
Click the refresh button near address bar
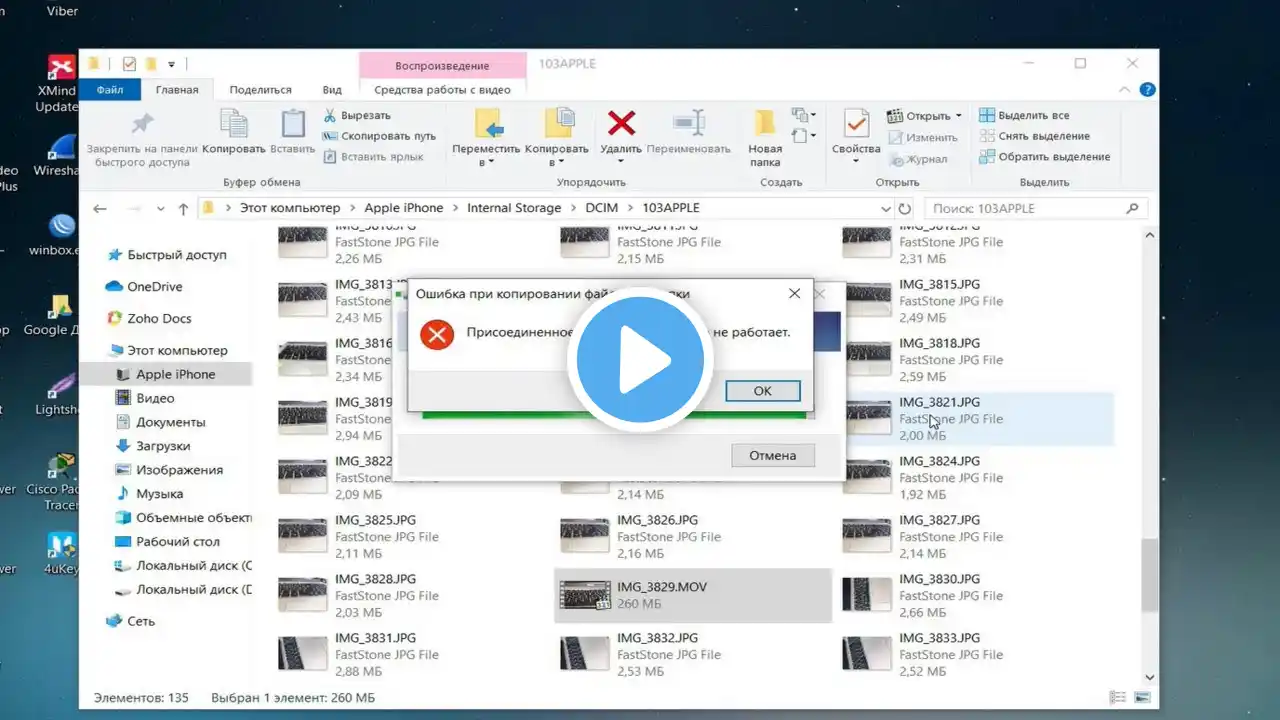tap(905, 208)
